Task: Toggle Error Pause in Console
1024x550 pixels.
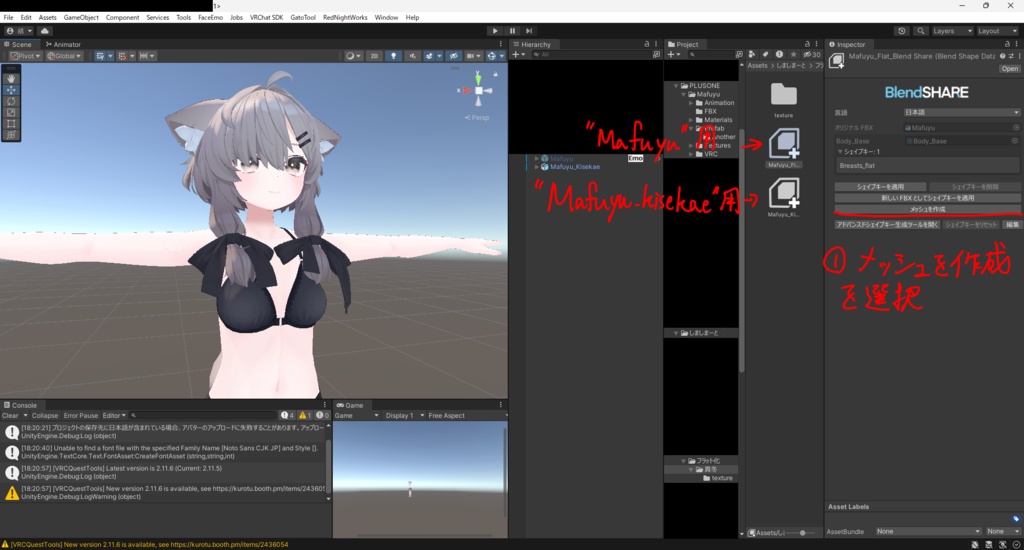Action: pyautogui.click(x=80, y=415)
